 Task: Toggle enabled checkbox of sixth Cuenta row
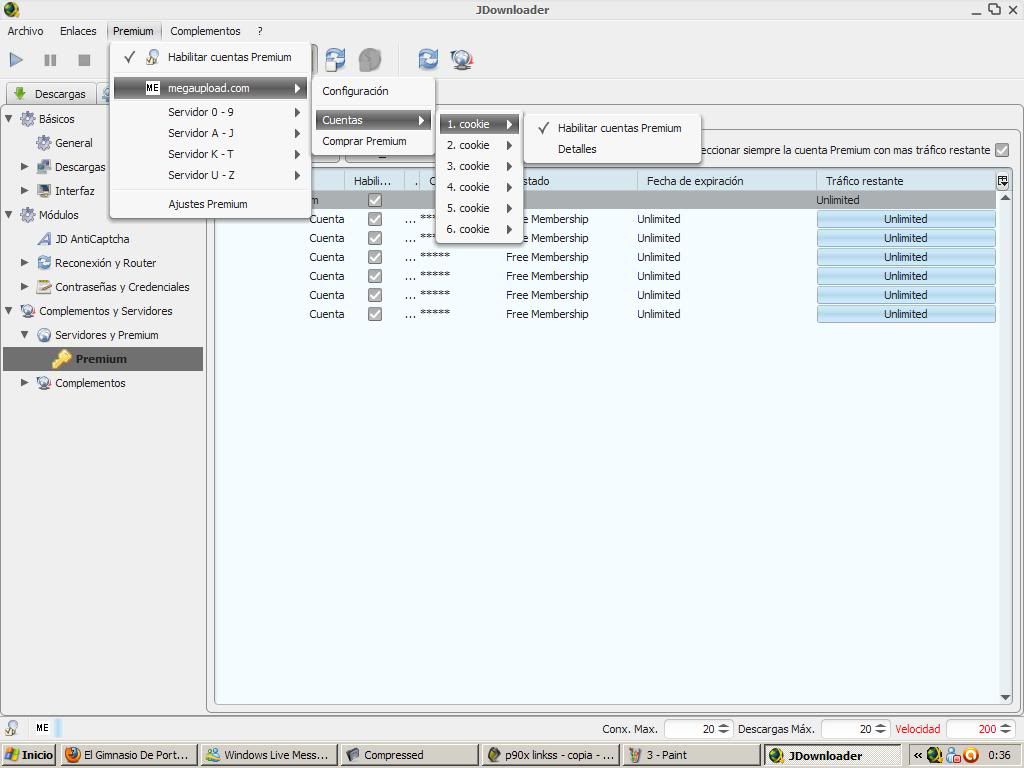pos(375,313)
